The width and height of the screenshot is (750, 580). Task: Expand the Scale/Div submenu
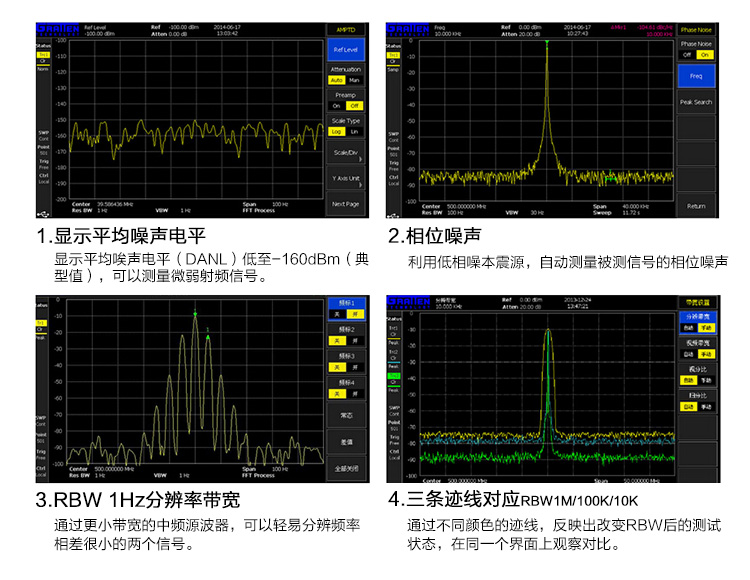tap(345, 154)
